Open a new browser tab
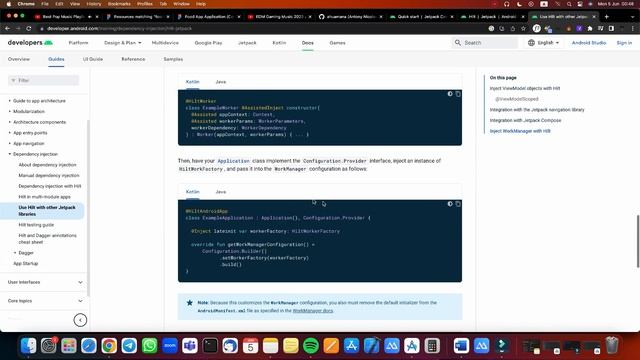 (607, 17)
